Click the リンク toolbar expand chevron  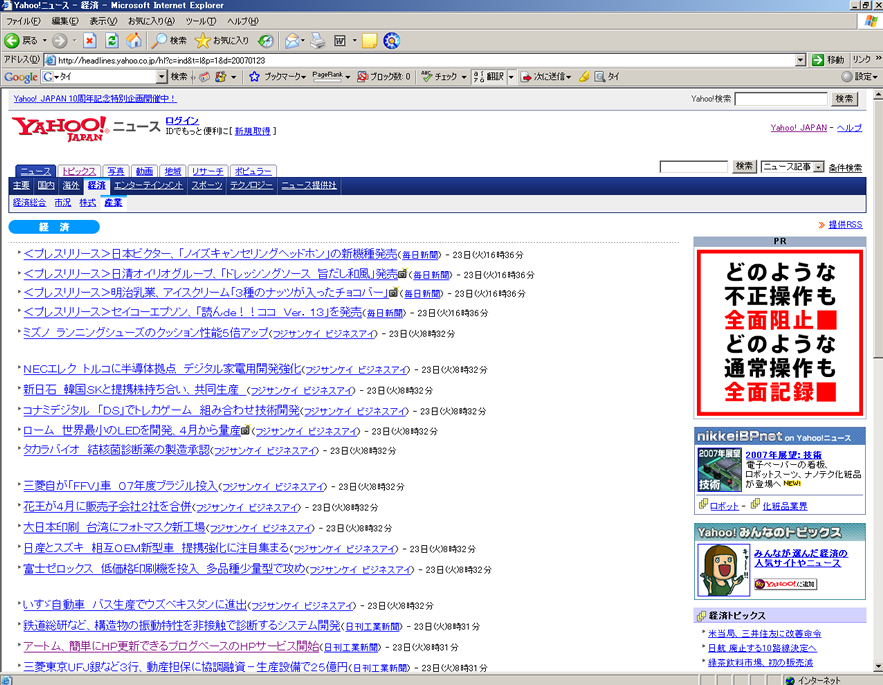[x=878, y=59]
